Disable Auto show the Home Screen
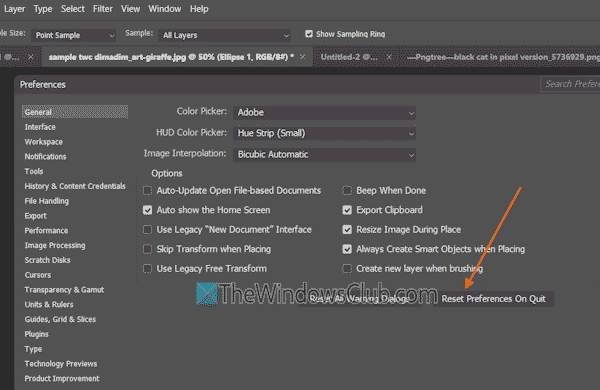This screenshot has height=390, width=600. 147,210
